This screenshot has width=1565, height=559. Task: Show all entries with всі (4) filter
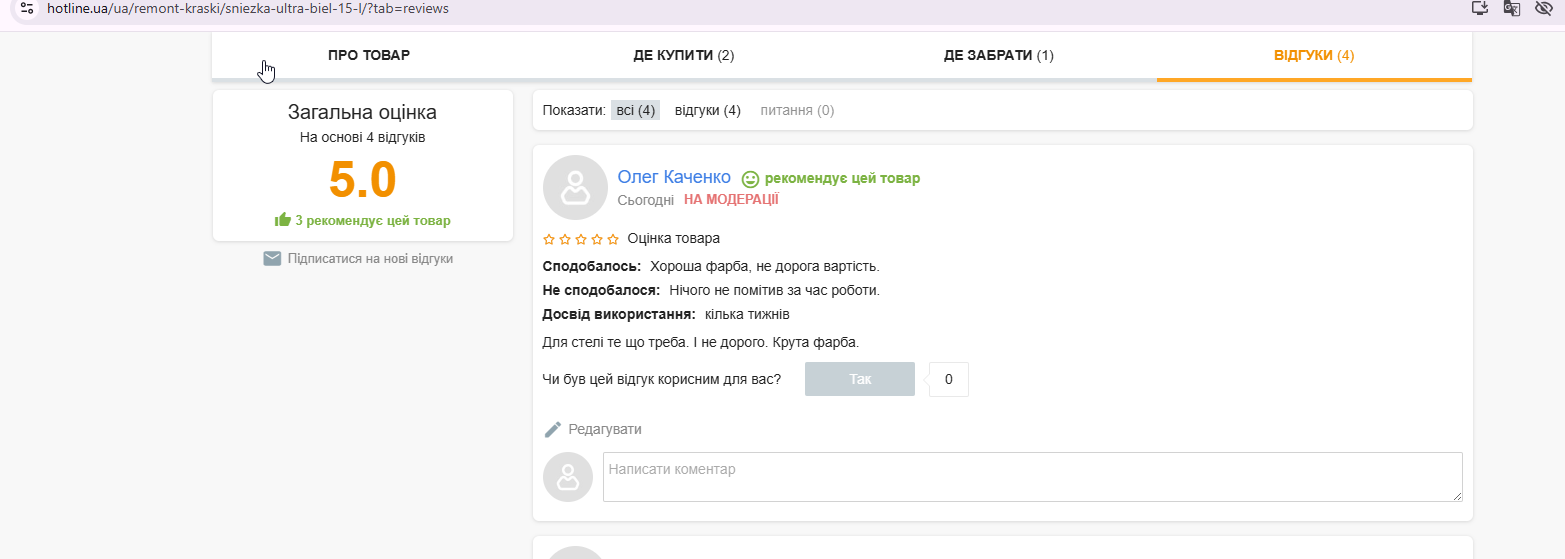tap(635, 110)
